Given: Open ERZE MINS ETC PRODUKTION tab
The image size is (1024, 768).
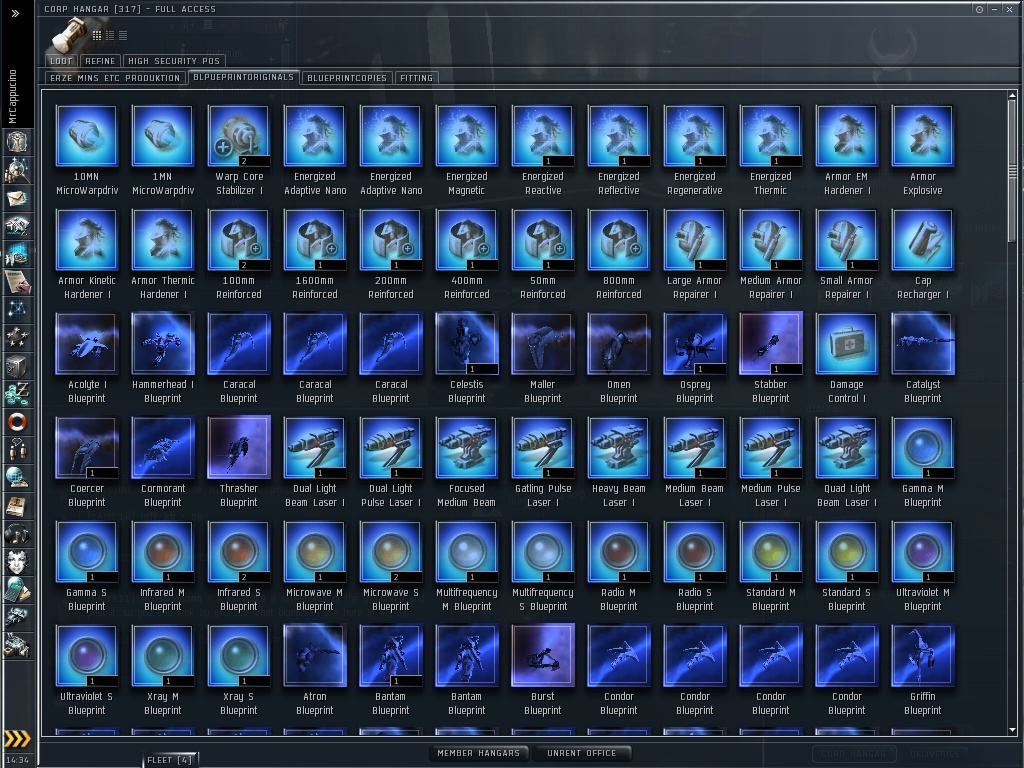Looking at the screenshot, I should tap(115, 78).
